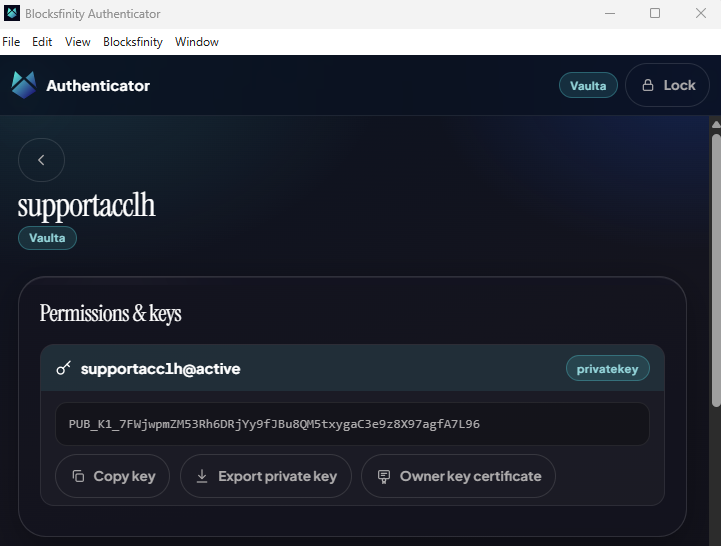
Task: Click the app icon in the title bar
Action: tap(11, 13)
